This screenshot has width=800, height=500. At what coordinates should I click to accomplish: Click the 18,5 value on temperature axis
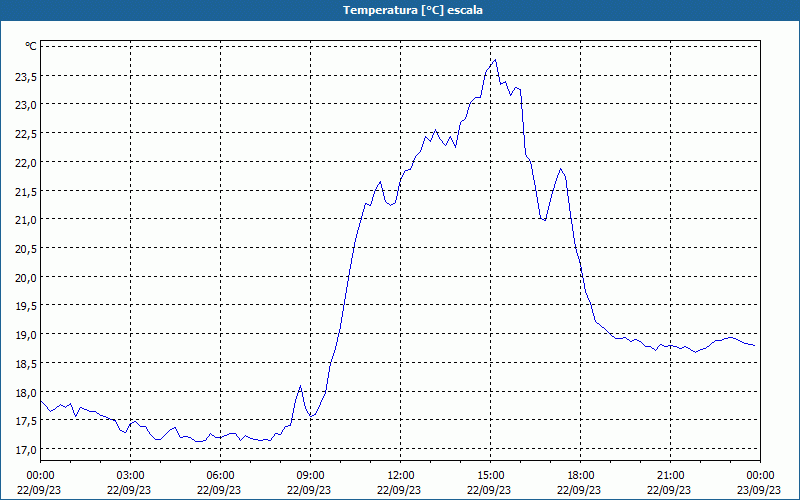pos(26,363)
